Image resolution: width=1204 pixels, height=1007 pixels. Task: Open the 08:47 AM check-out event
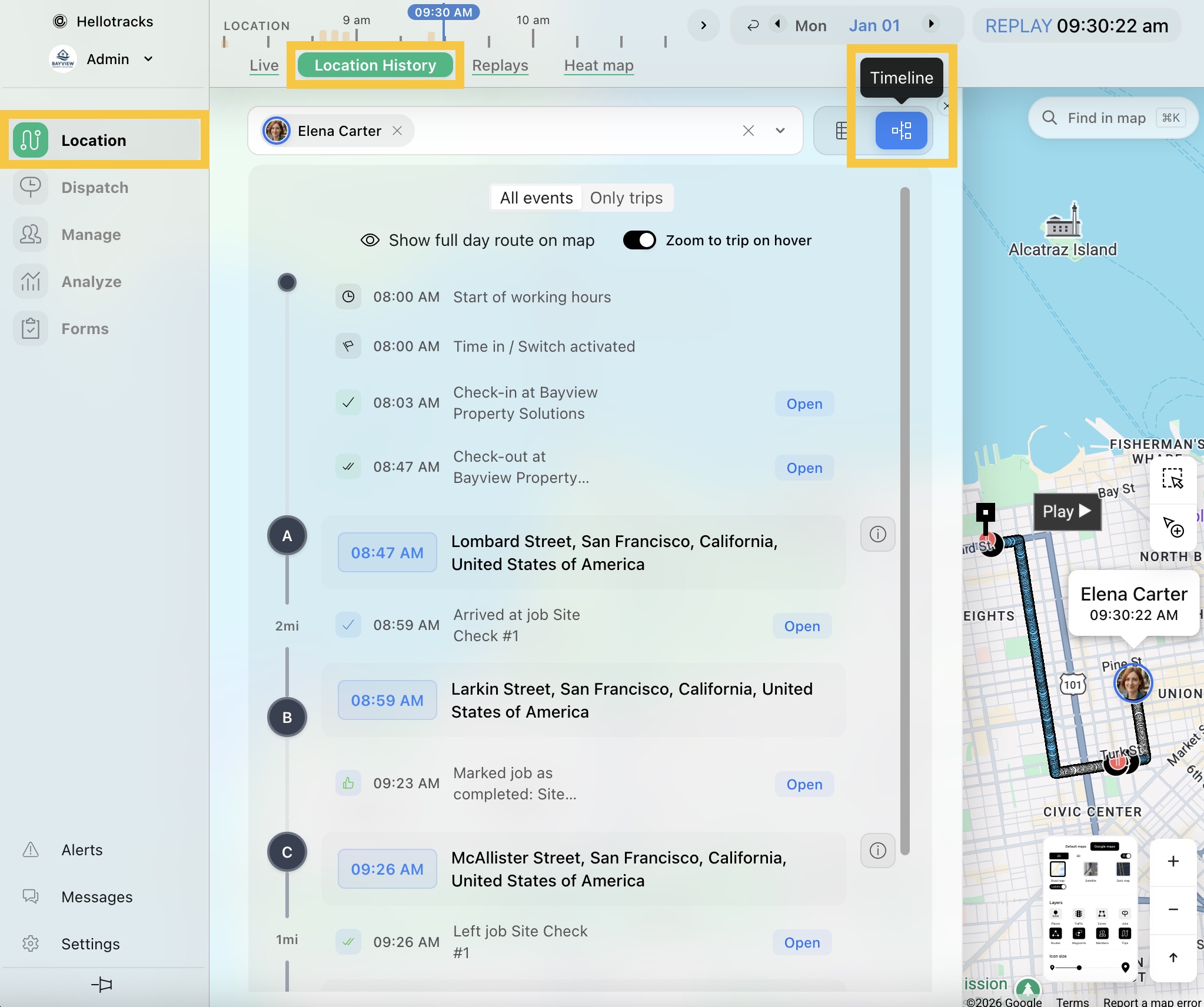804,468
